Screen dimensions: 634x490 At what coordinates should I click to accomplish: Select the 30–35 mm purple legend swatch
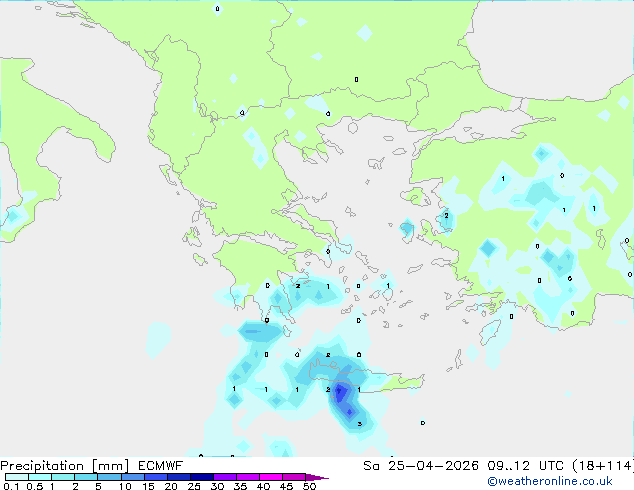[225, 477]
